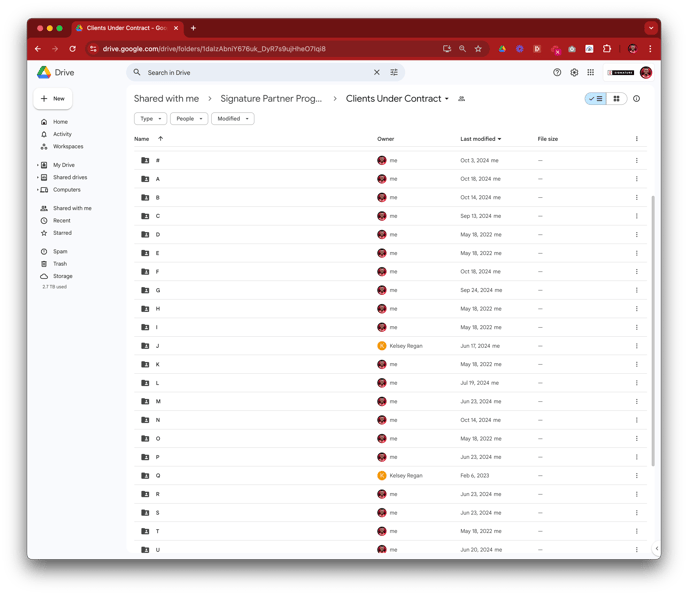
Task: Show the view details info icon
Action: 636,99
